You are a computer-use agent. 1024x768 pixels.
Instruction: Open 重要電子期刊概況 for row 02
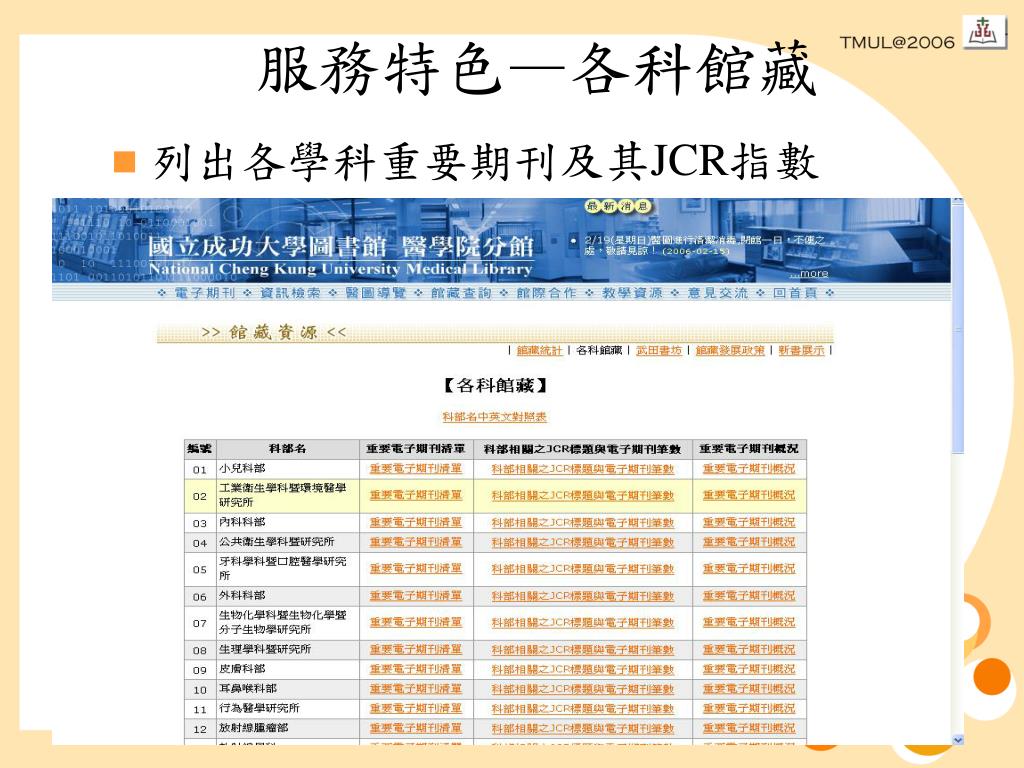pos(749,496)
